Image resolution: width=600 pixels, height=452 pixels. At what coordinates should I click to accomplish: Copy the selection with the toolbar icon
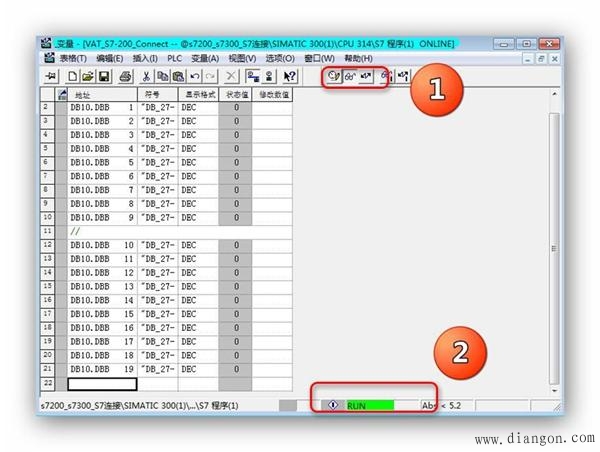pyautogui.click(x=162, y=76)
